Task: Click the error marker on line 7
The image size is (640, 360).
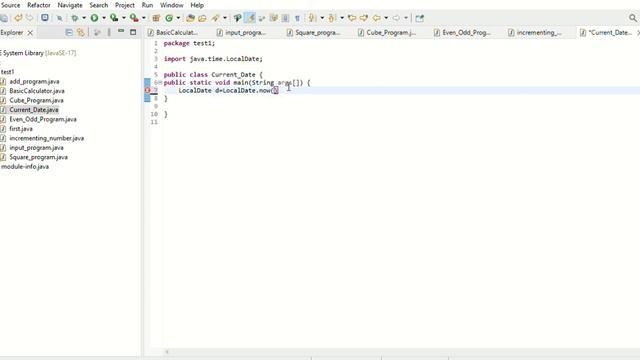Action: click(147, 90)
